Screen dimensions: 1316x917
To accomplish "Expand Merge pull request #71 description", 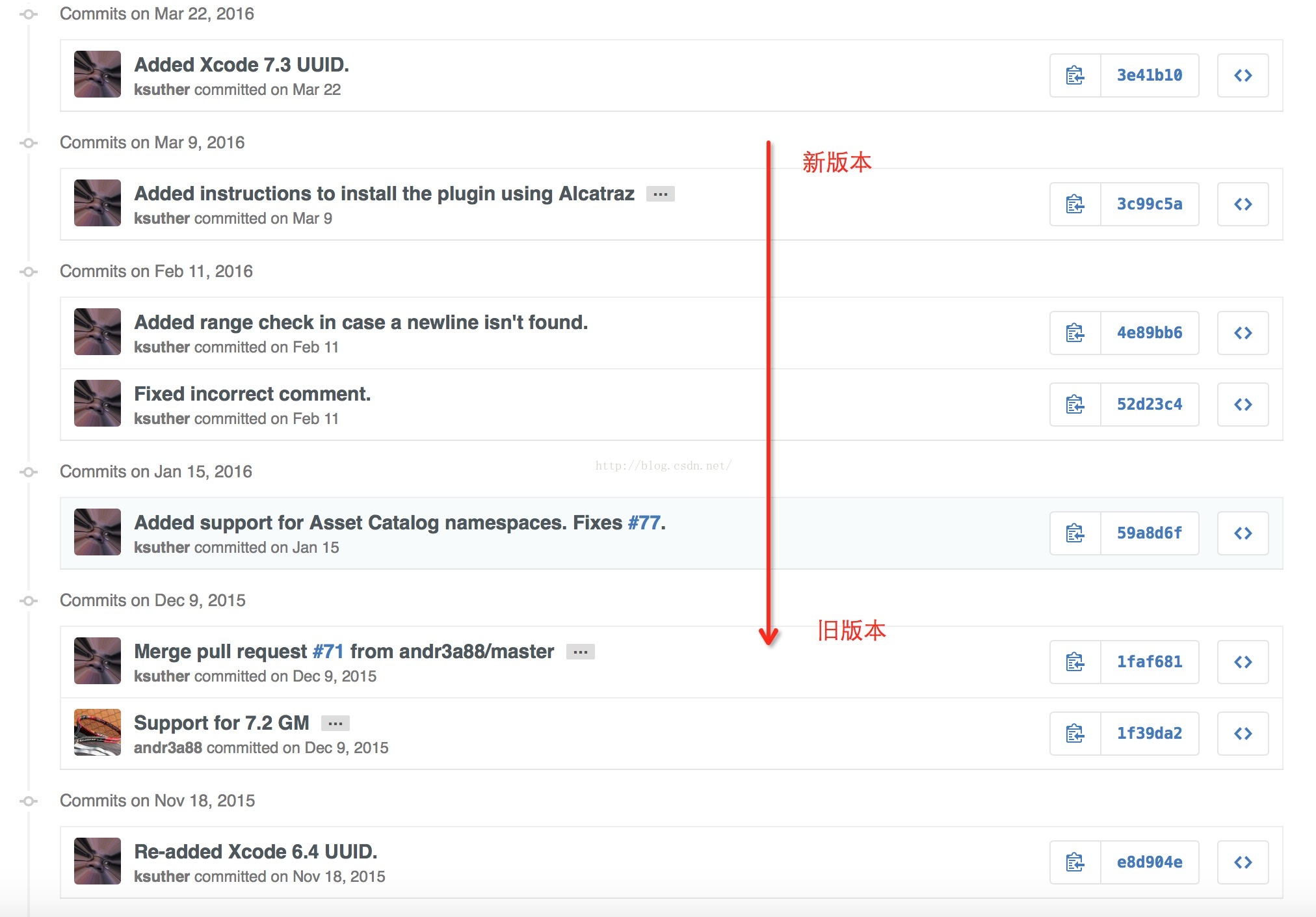I will (x=580, y=652).
